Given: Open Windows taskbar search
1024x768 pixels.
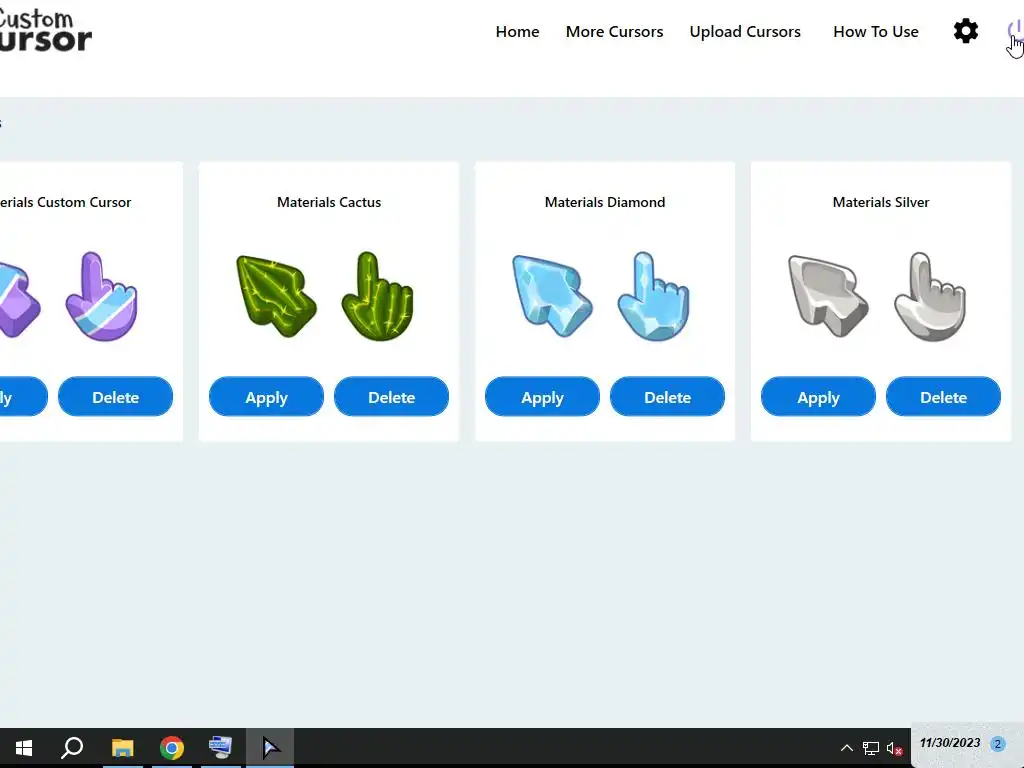Looking at the screenshot, I should pos(72,748).
